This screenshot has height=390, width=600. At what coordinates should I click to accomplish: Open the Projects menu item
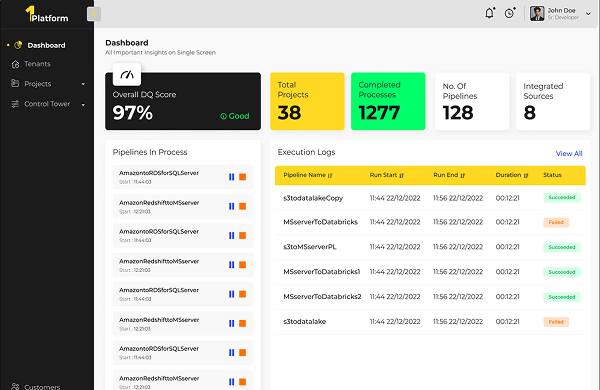tap(38, 84)
